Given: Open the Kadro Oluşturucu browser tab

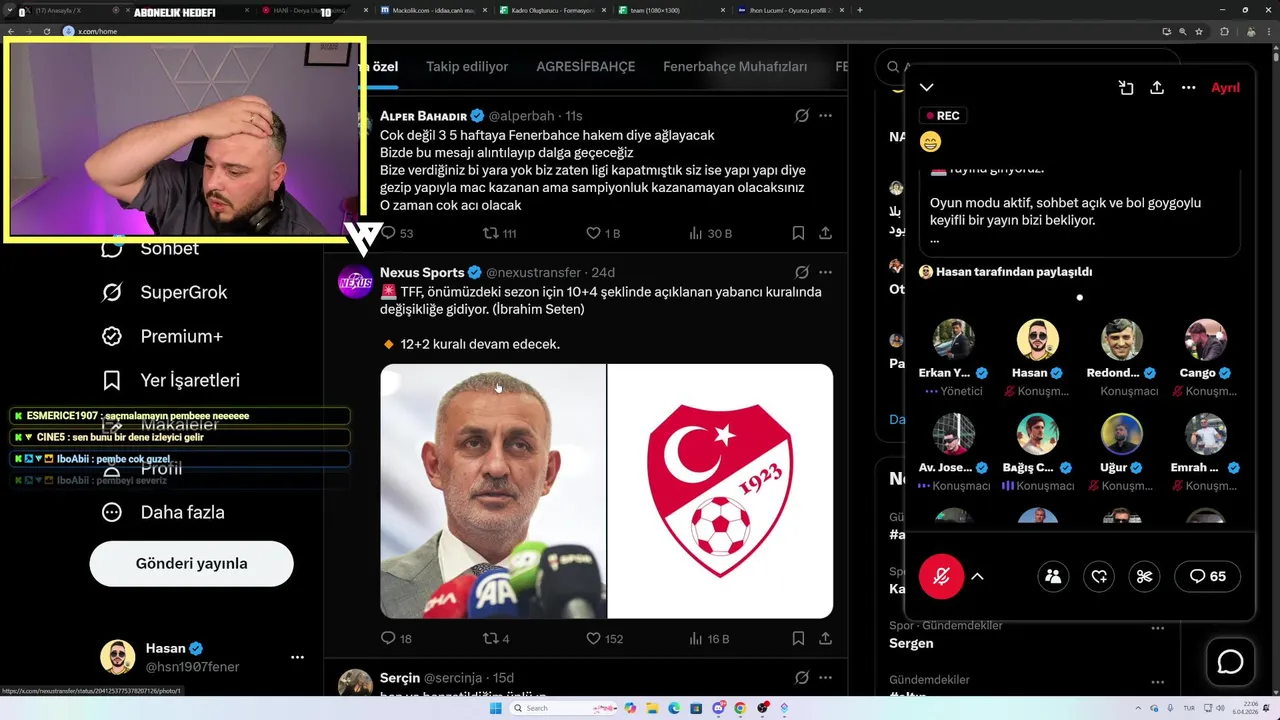Looking at the screenshot, I should pos(548,10).
